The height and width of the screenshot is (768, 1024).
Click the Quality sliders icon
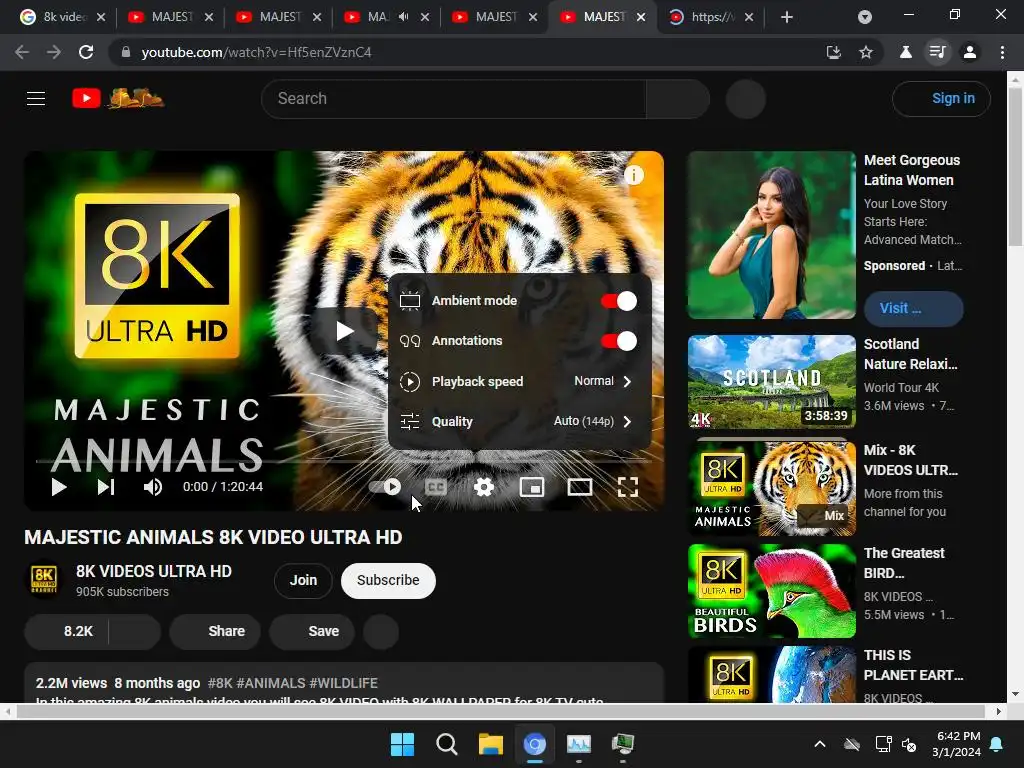[x=410, y=422]
